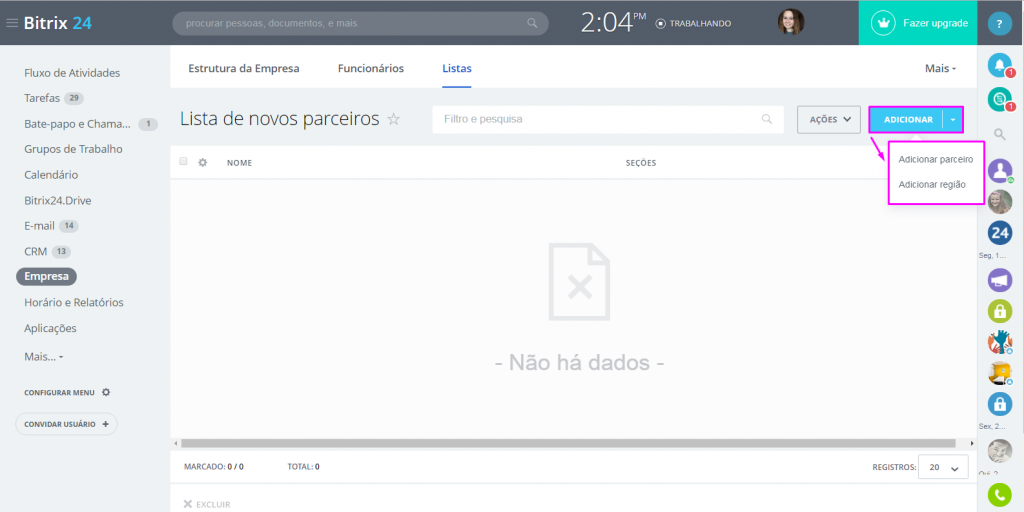Click the gear icon beside Configurar Menu

click(x=106, y=392)
